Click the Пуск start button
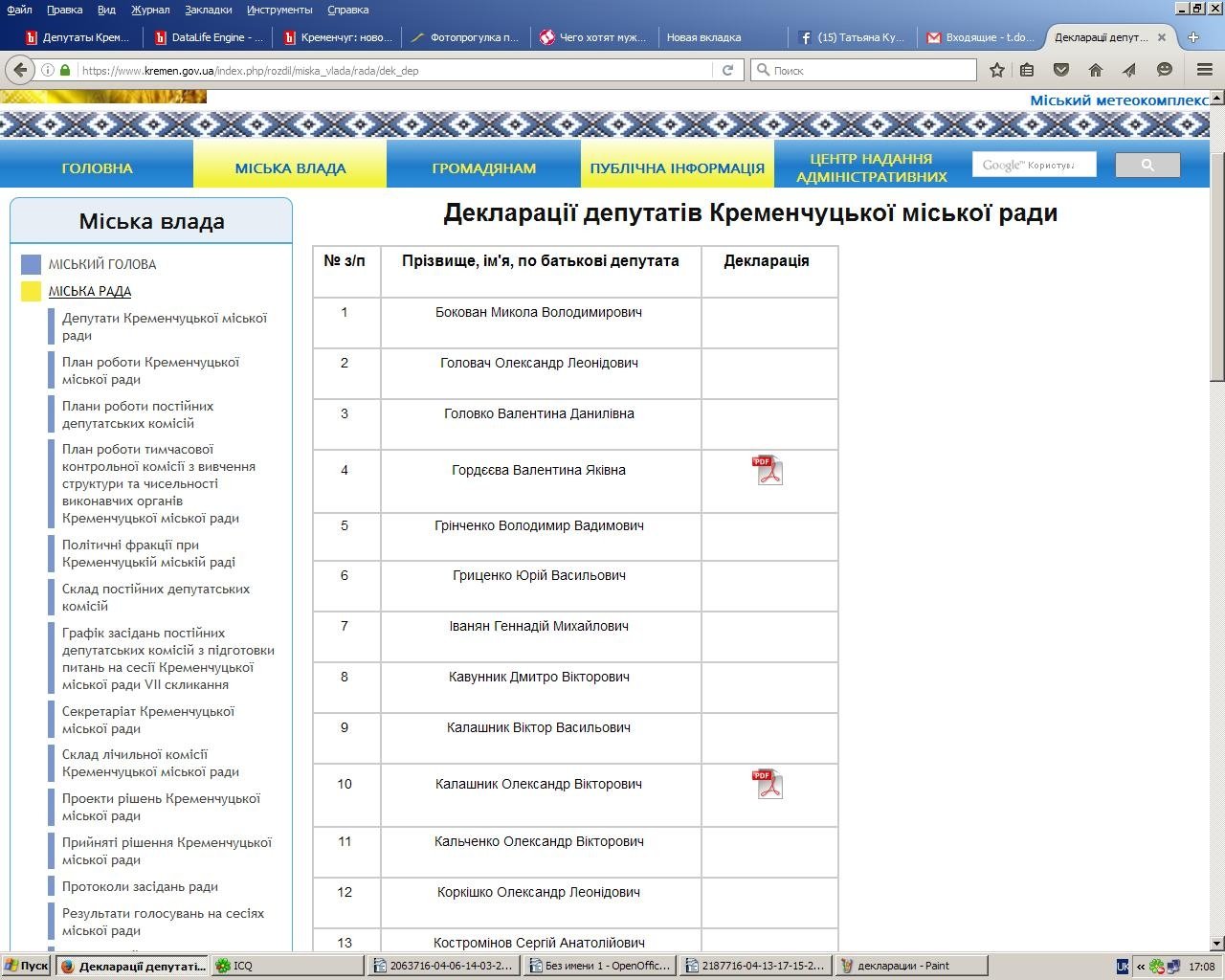The height and width of the screenshot is (980, 1225). point(26,966)
